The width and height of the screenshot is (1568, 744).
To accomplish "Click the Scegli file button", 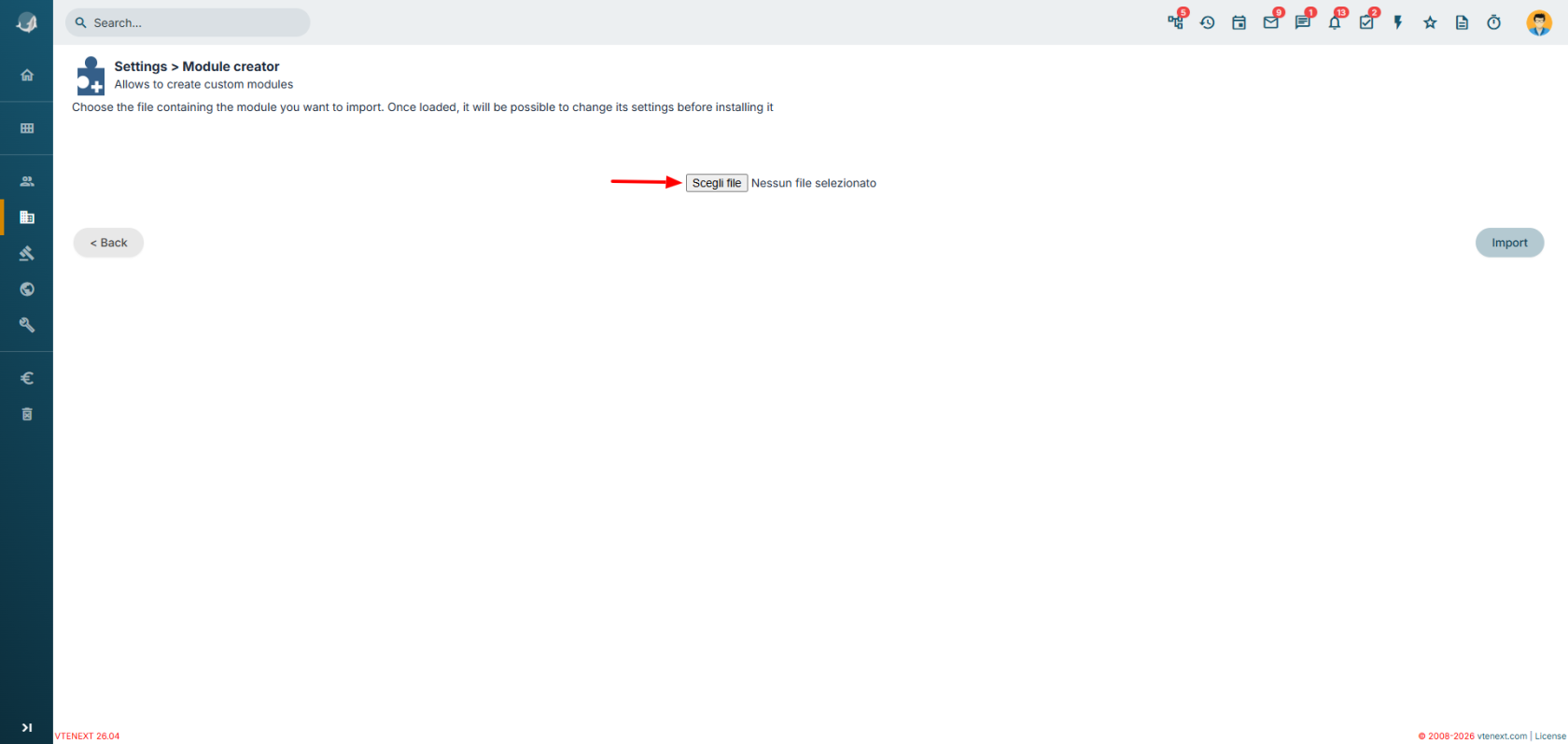I will [717, 183].
